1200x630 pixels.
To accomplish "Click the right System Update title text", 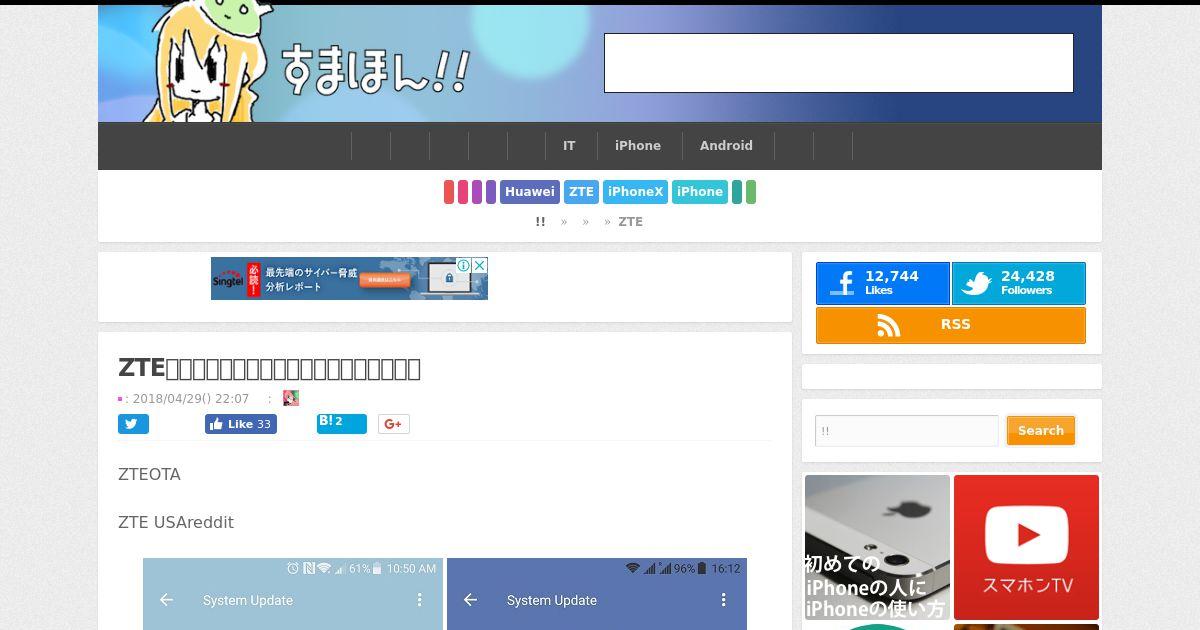I will tap(552, 600).
